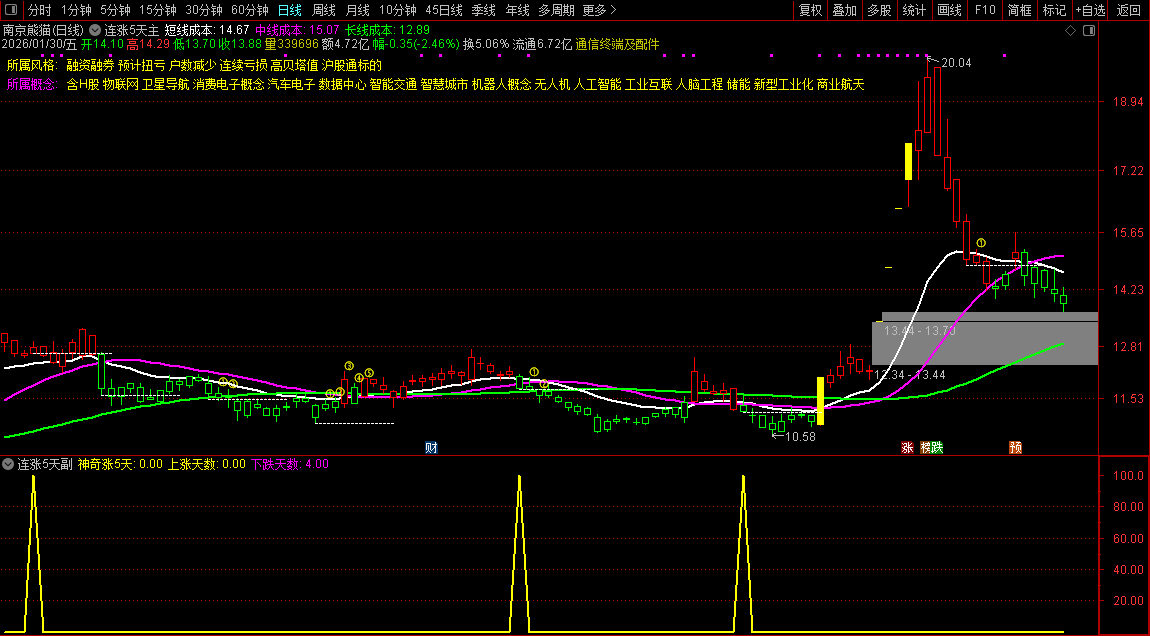Open the 连涨5天主 indicator dropdown arrow
Viewport: 1150px width, 636px height.
click(x=95, y=30)
